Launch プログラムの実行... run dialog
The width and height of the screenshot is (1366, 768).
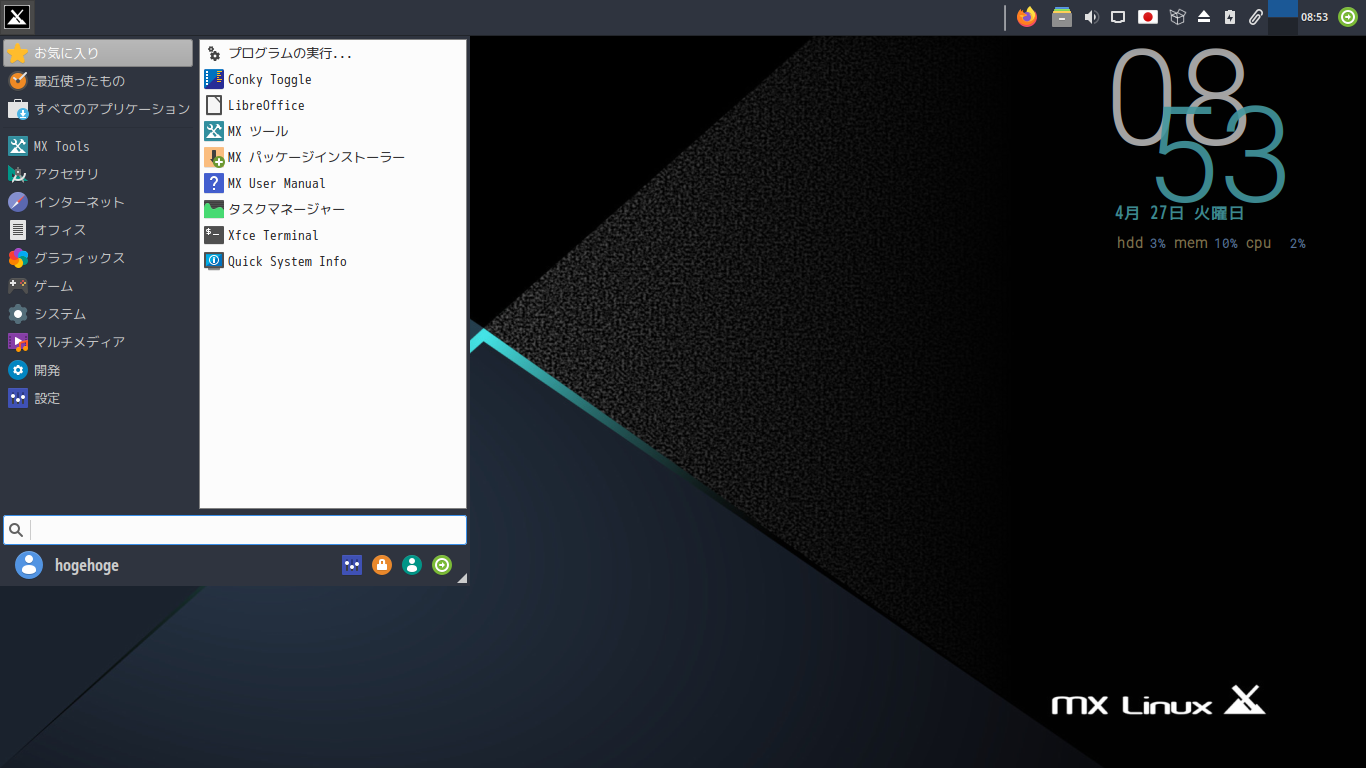coord(333,53)
